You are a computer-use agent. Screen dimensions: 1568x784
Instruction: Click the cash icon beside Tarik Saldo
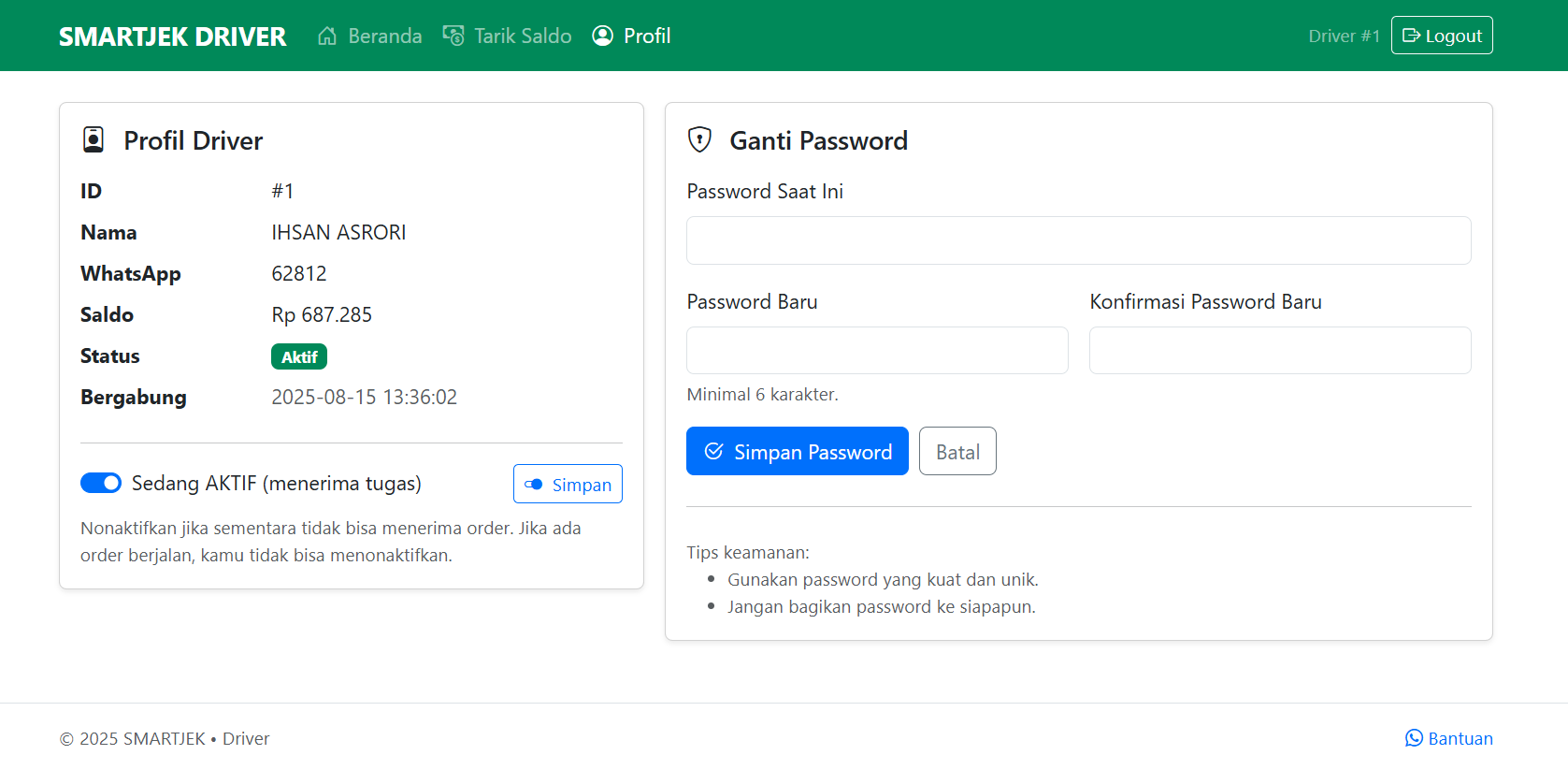click(453, 36)
